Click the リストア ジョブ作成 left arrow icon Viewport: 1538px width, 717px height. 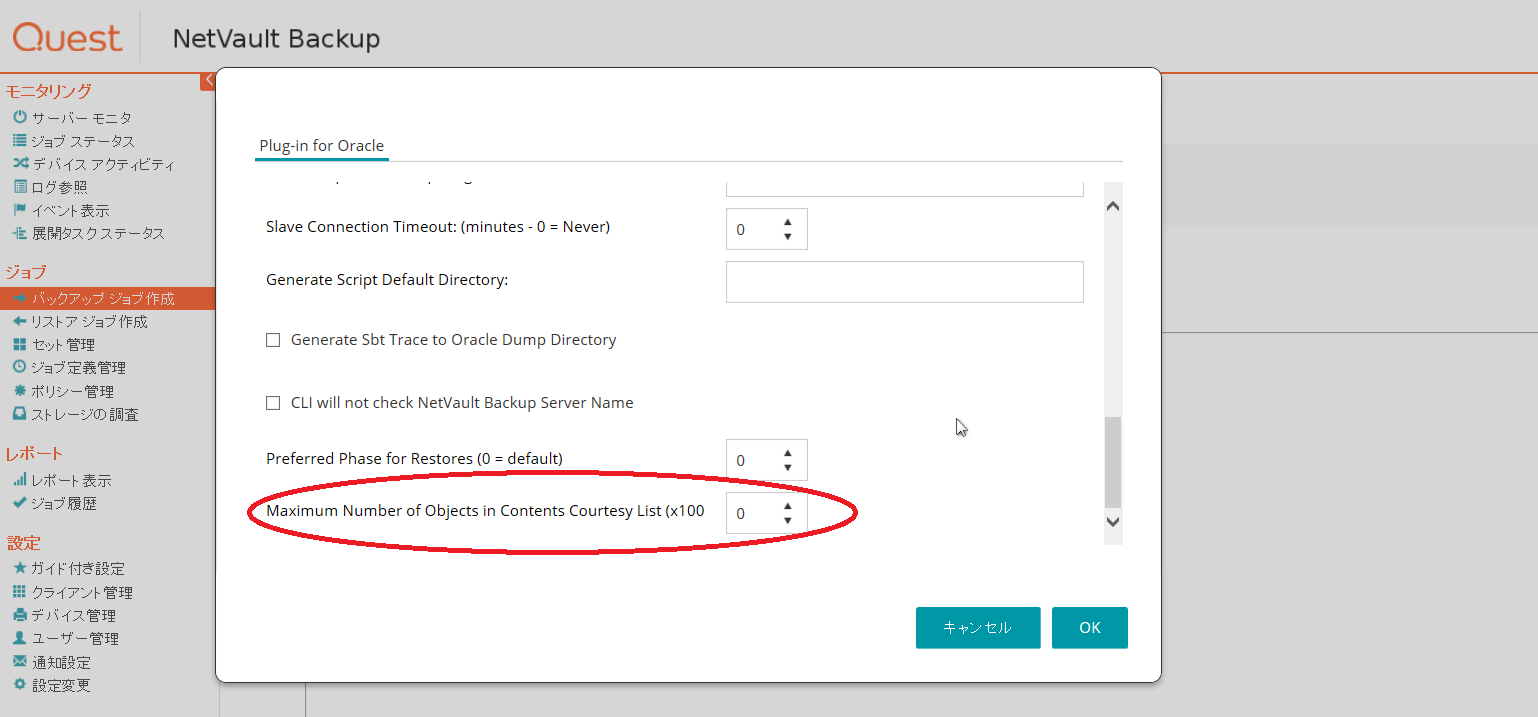click(x=20, y=321)
